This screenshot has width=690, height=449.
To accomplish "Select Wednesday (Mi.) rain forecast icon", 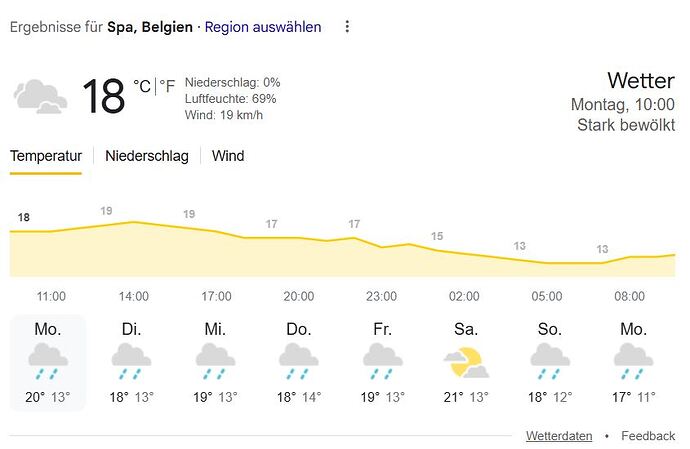I will click(215, 361).
